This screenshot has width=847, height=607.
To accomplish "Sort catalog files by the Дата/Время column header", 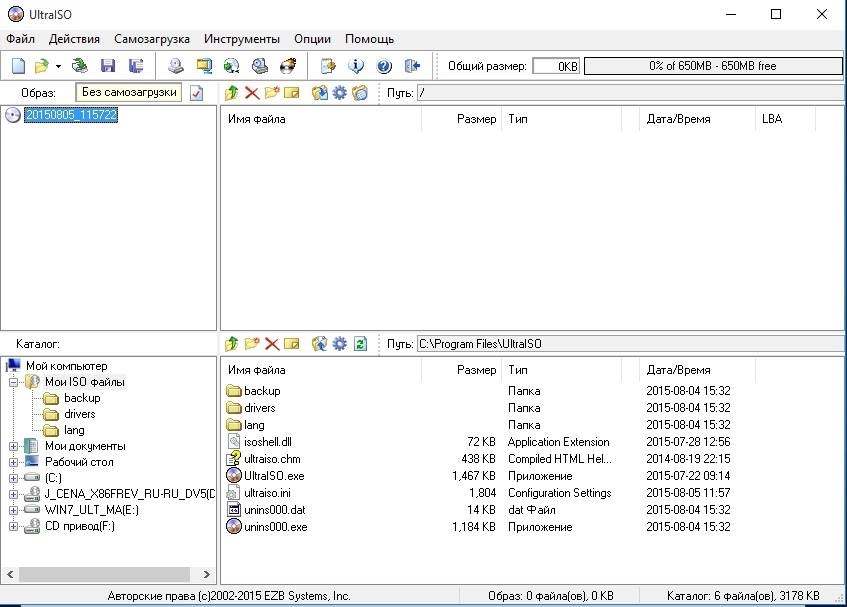I will click(x=697, y=370).
